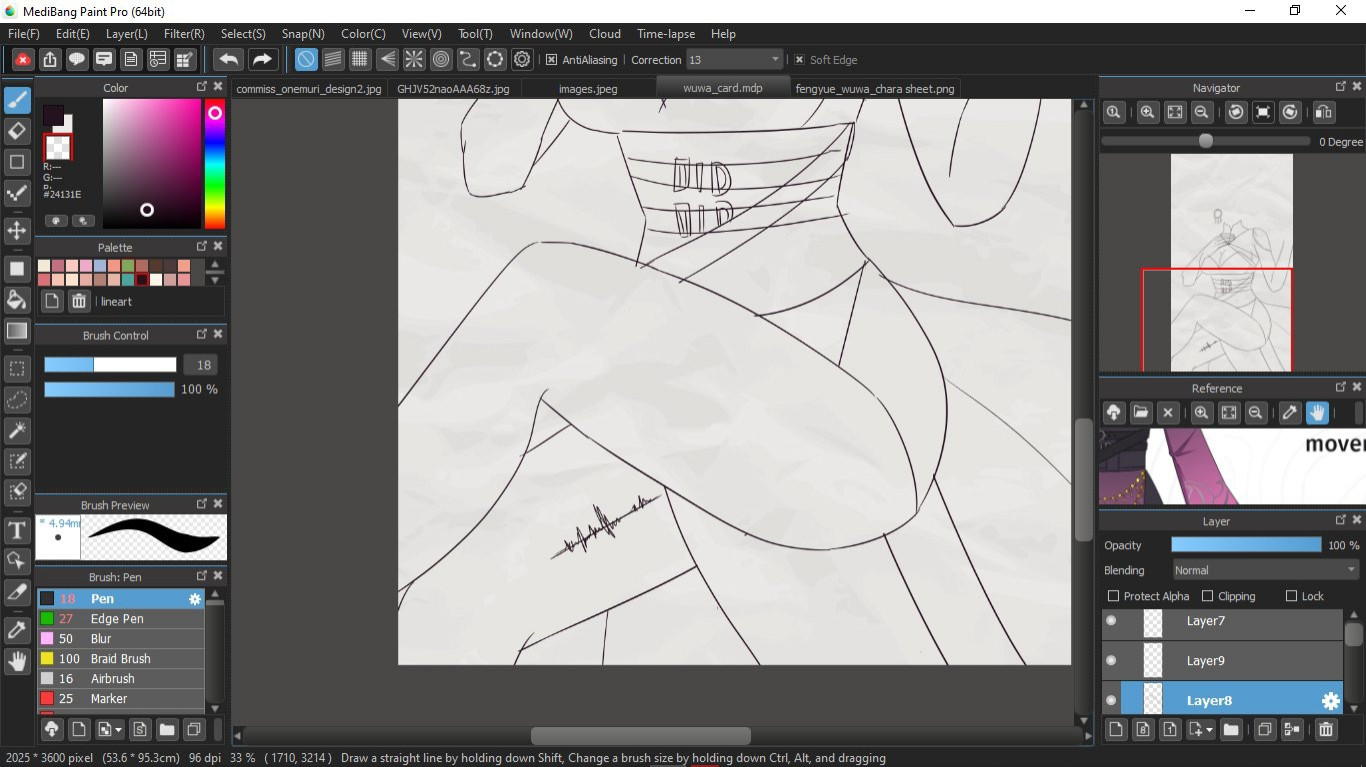Viewport: 1366px width, 767px height.
Task: Activate eyedropper in Reference panel
Action: (x=1290, y=413)
